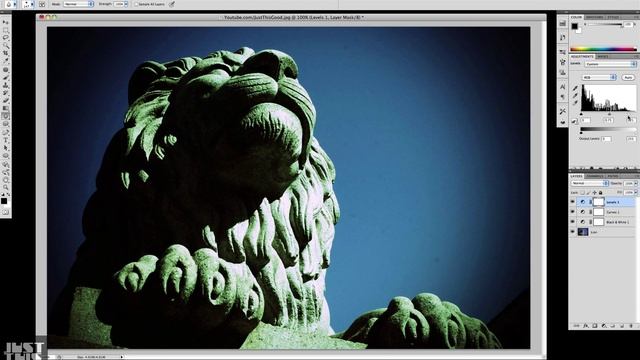Viewport: 640px width, 360px height.
Task: Open the Strength value dropdown
Action: (x=126, y=4)
